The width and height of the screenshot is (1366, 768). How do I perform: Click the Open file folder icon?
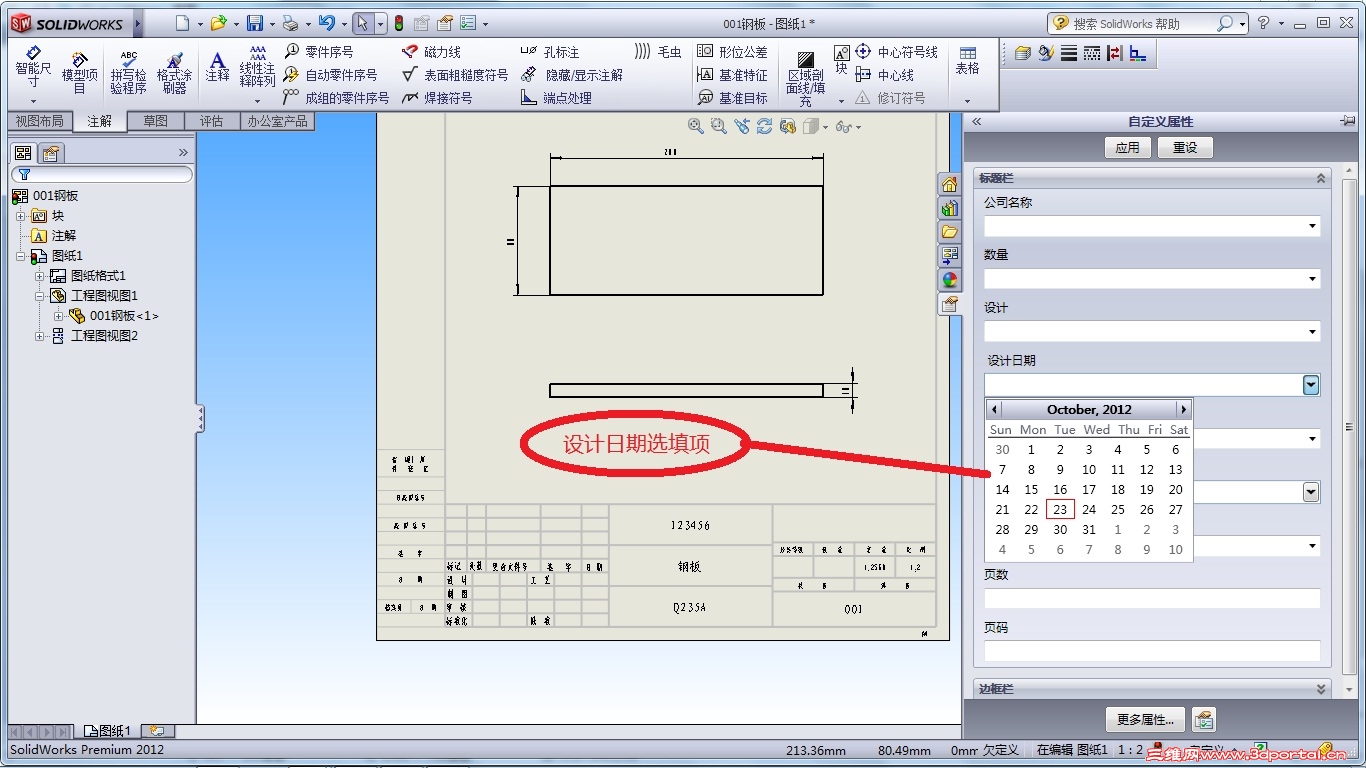(x=218, y=23)
